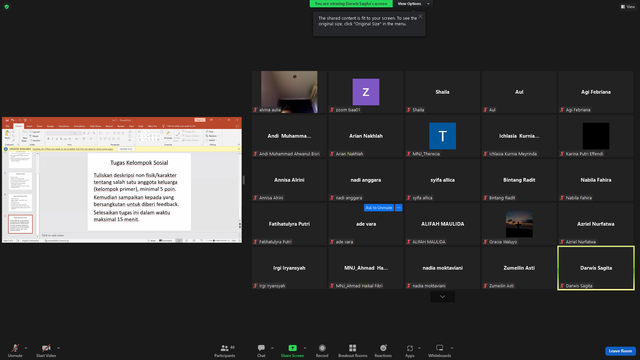Dismiss the shared content size tooltip
640x360 pixels.
420,16
